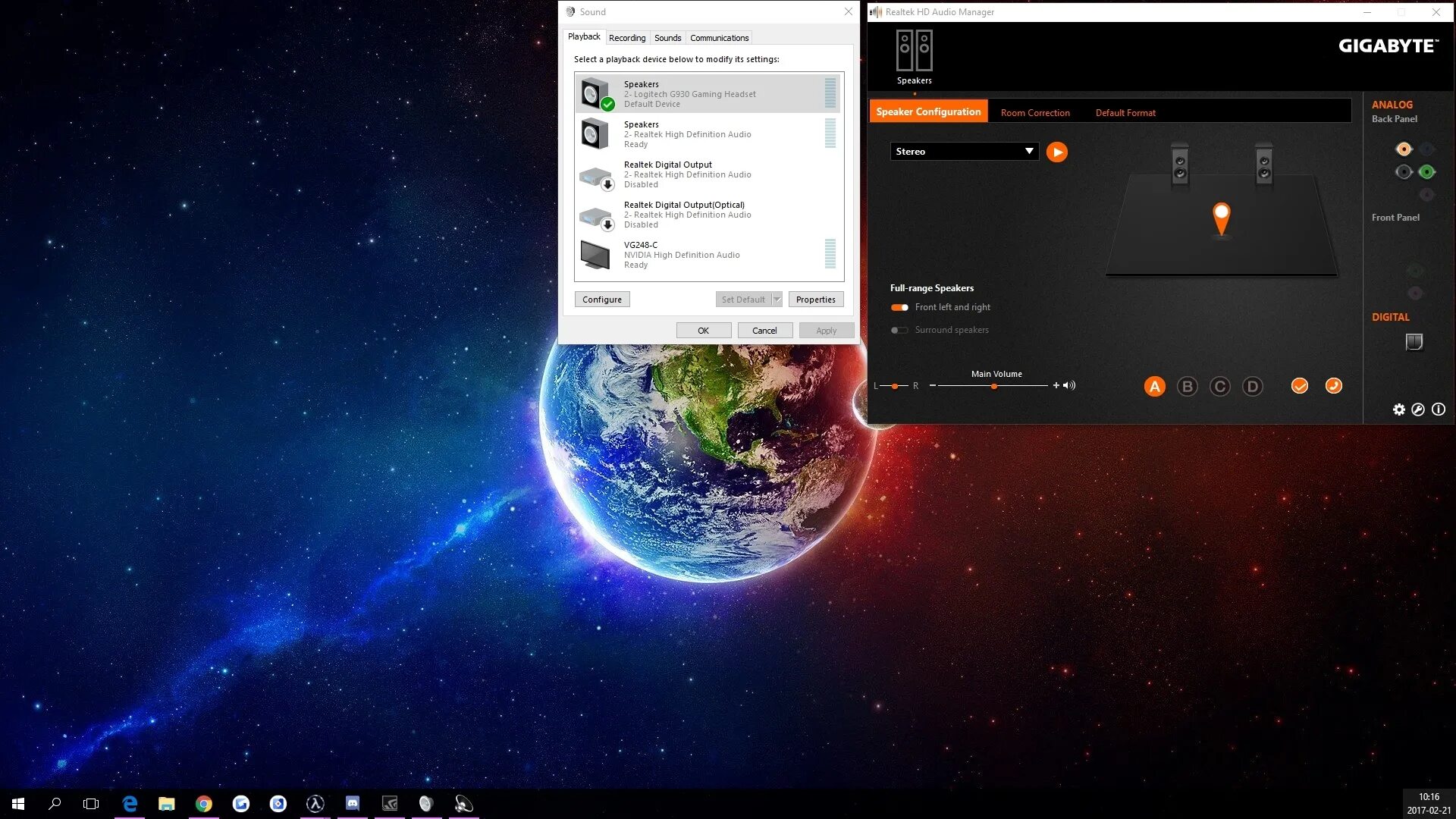Click the plus volume increase icon
The width and height of the screenshot is (1456, 819).
[x=1056, y=385]
